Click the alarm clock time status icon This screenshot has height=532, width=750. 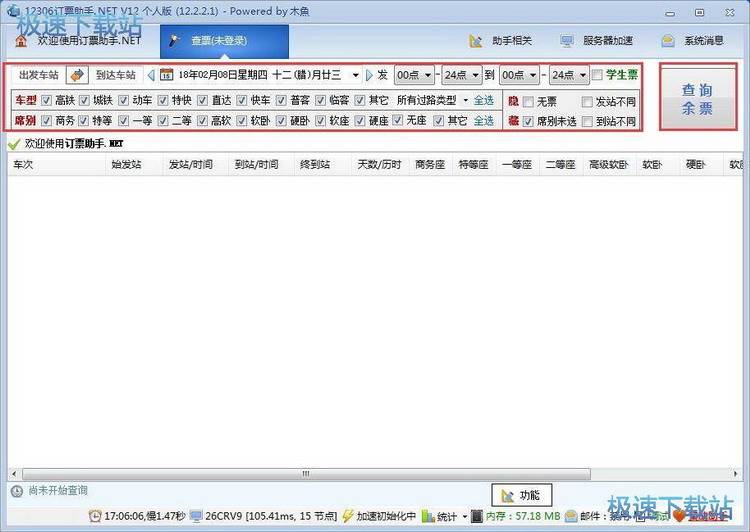coord(95,516)
